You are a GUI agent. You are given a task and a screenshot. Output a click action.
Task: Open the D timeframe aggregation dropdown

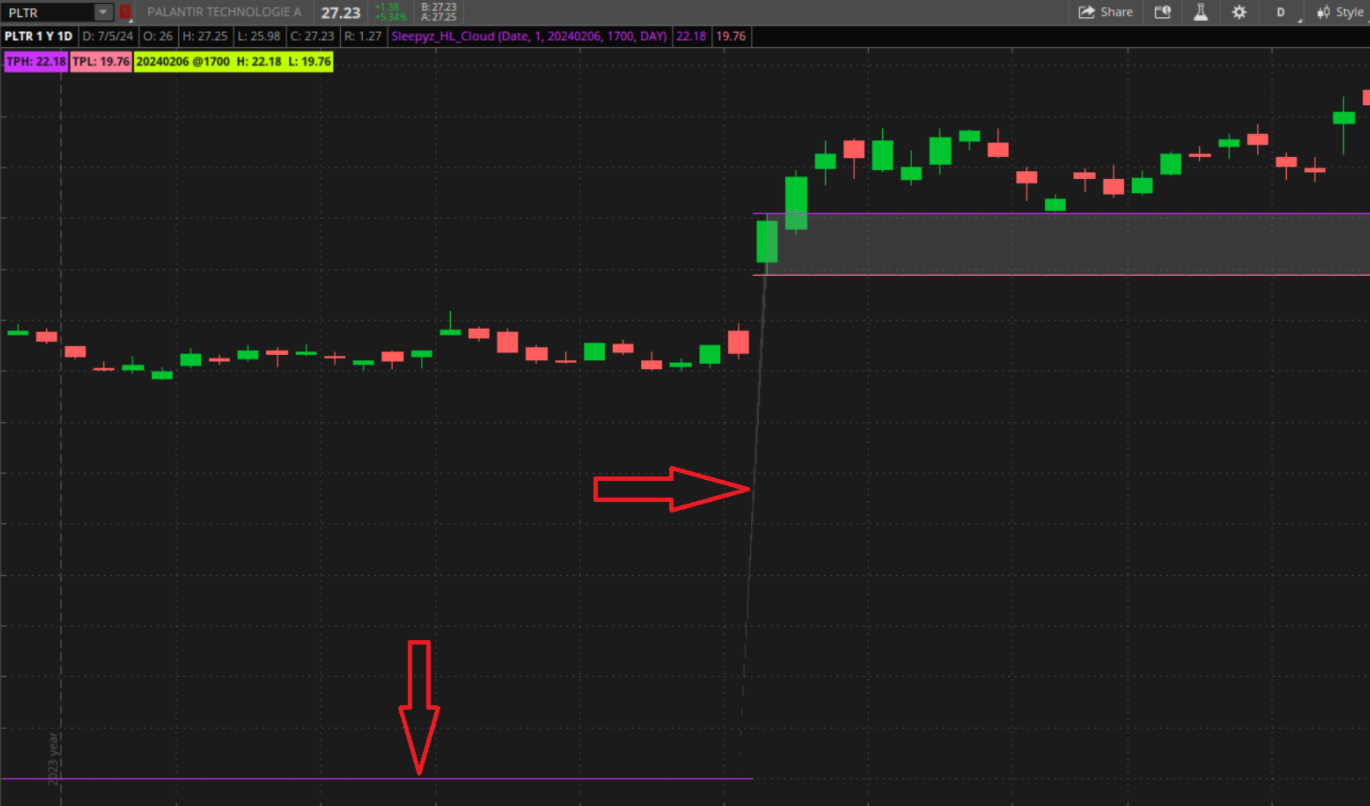point(1282,12)
